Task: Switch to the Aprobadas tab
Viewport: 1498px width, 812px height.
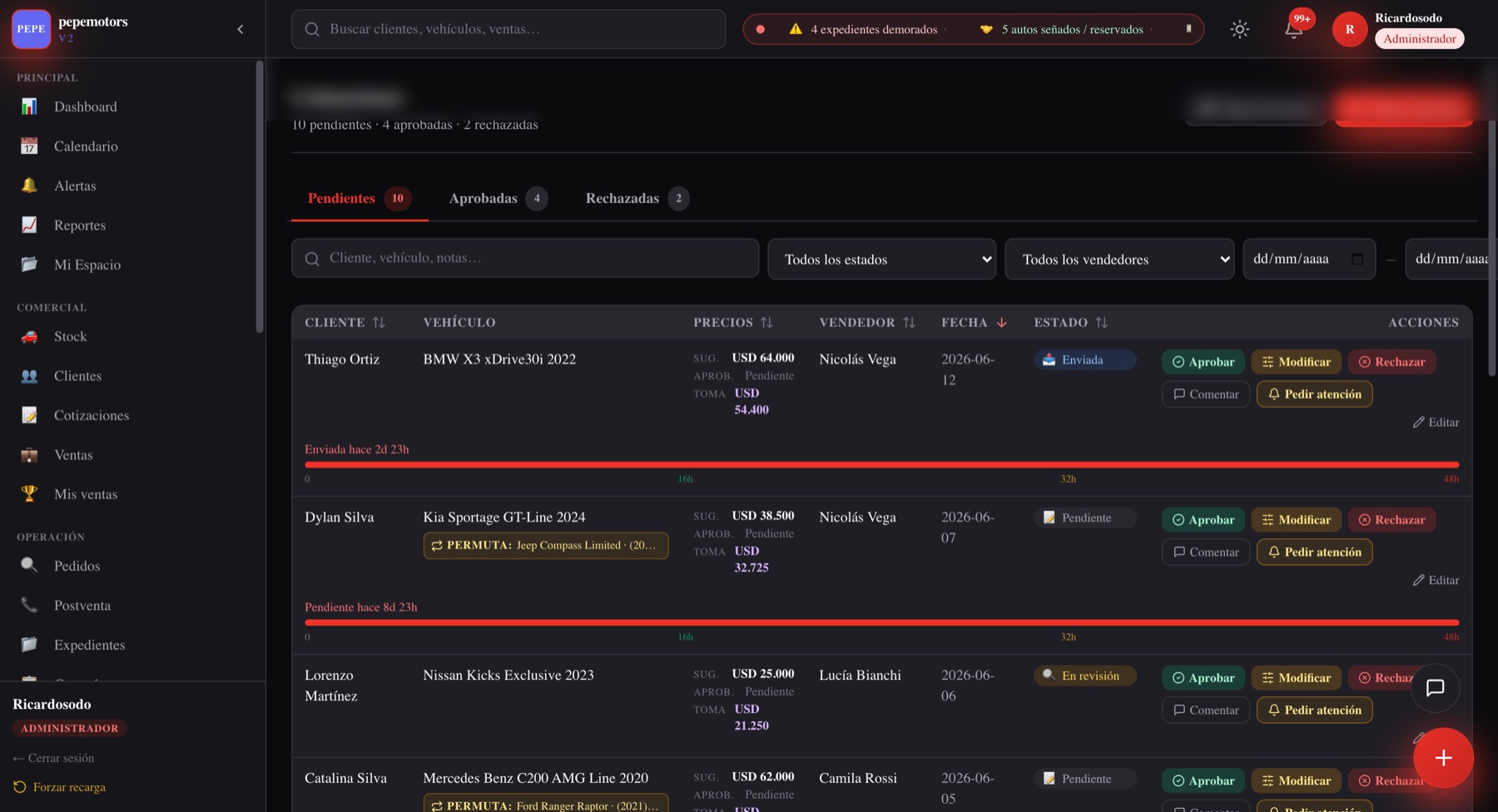Action: point(498,198)
